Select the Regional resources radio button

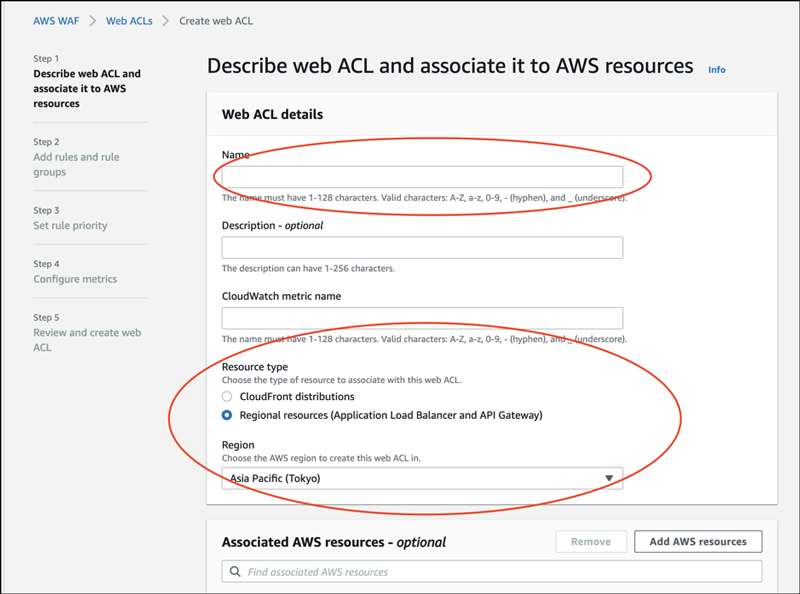[x=227, y=412]
